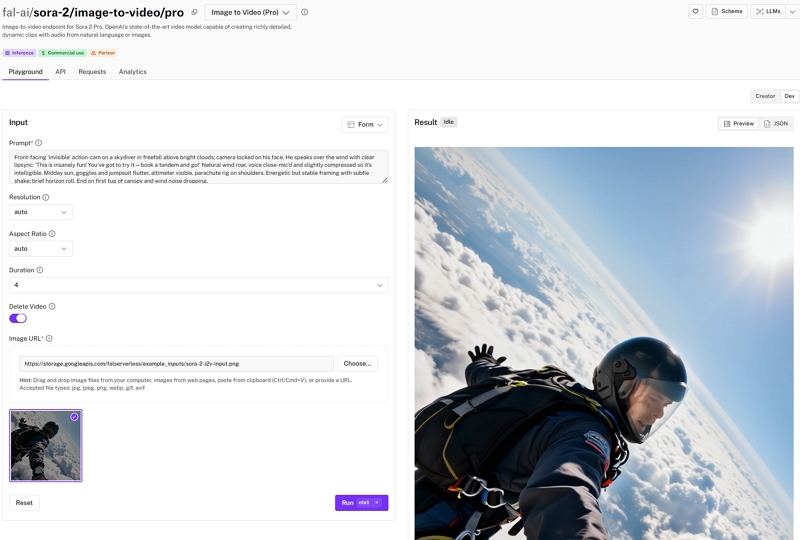Click into the Prompt text area
Screen dimensions: 800x540
click(198, 166)
